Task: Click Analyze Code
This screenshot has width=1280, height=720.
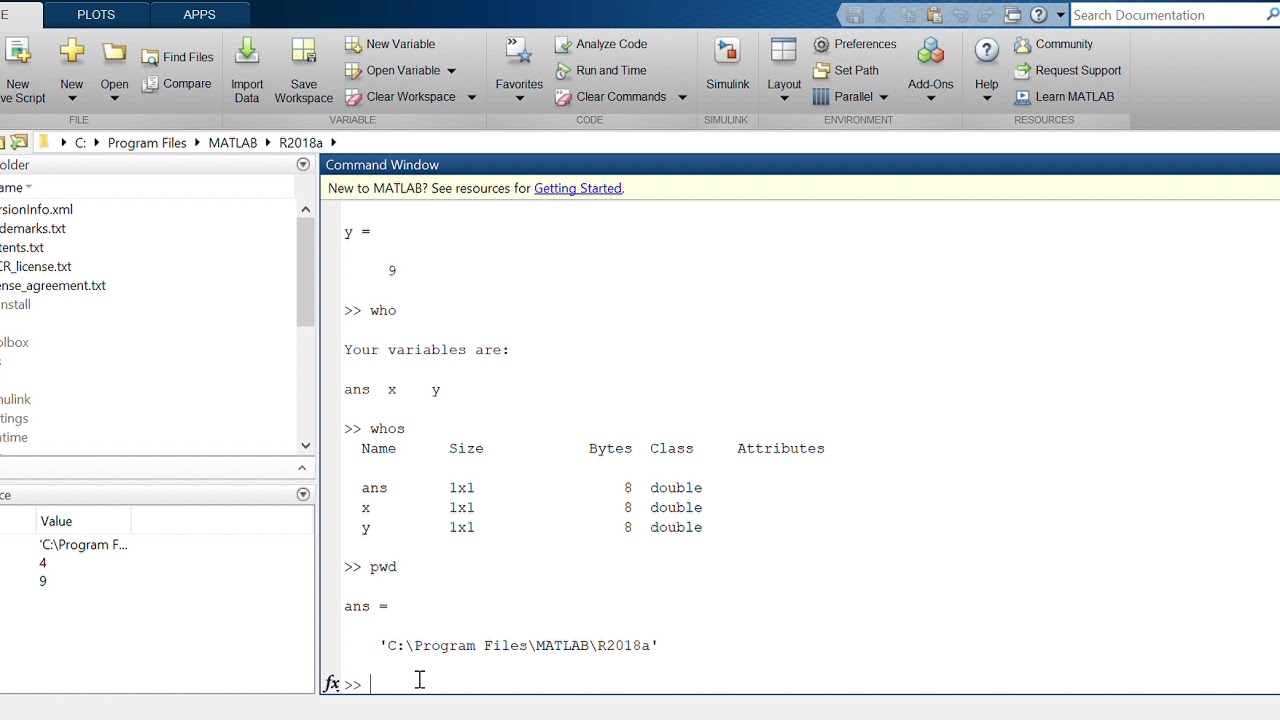Action: [x=601, y=44]
